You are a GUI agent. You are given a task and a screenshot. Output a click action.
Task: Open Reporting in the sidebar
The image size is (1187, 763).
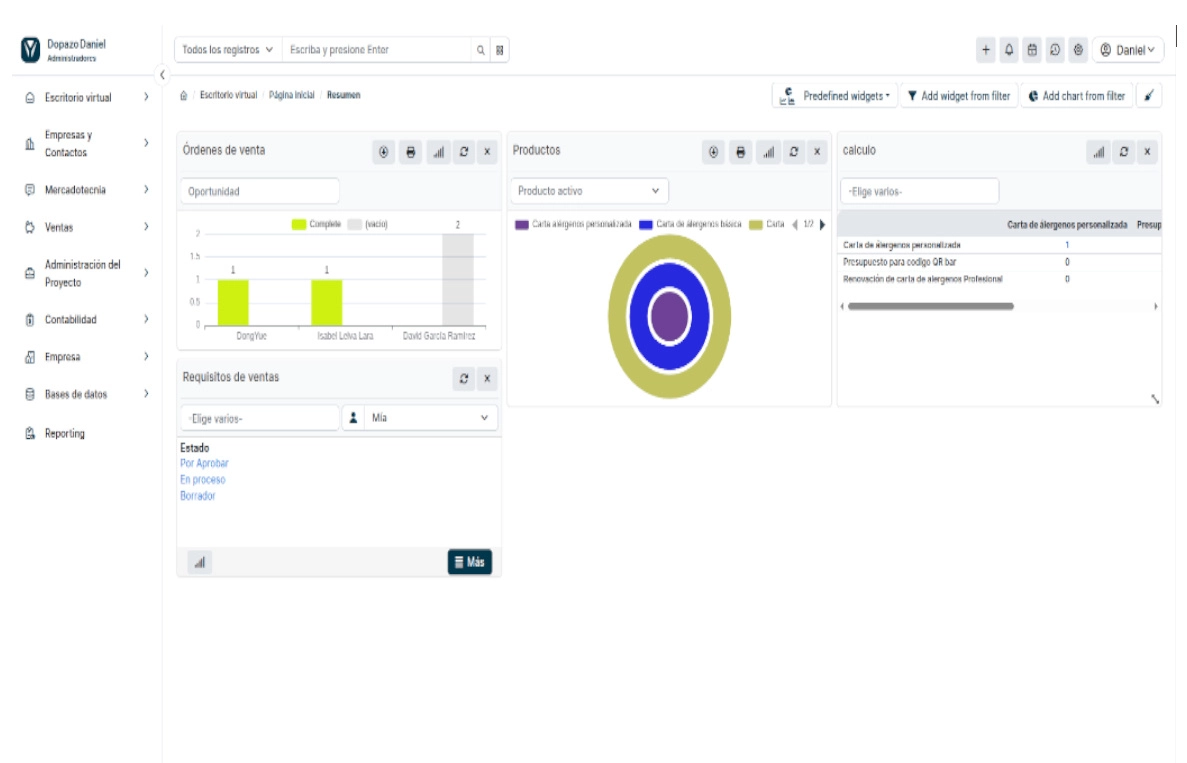coord(64,434)
